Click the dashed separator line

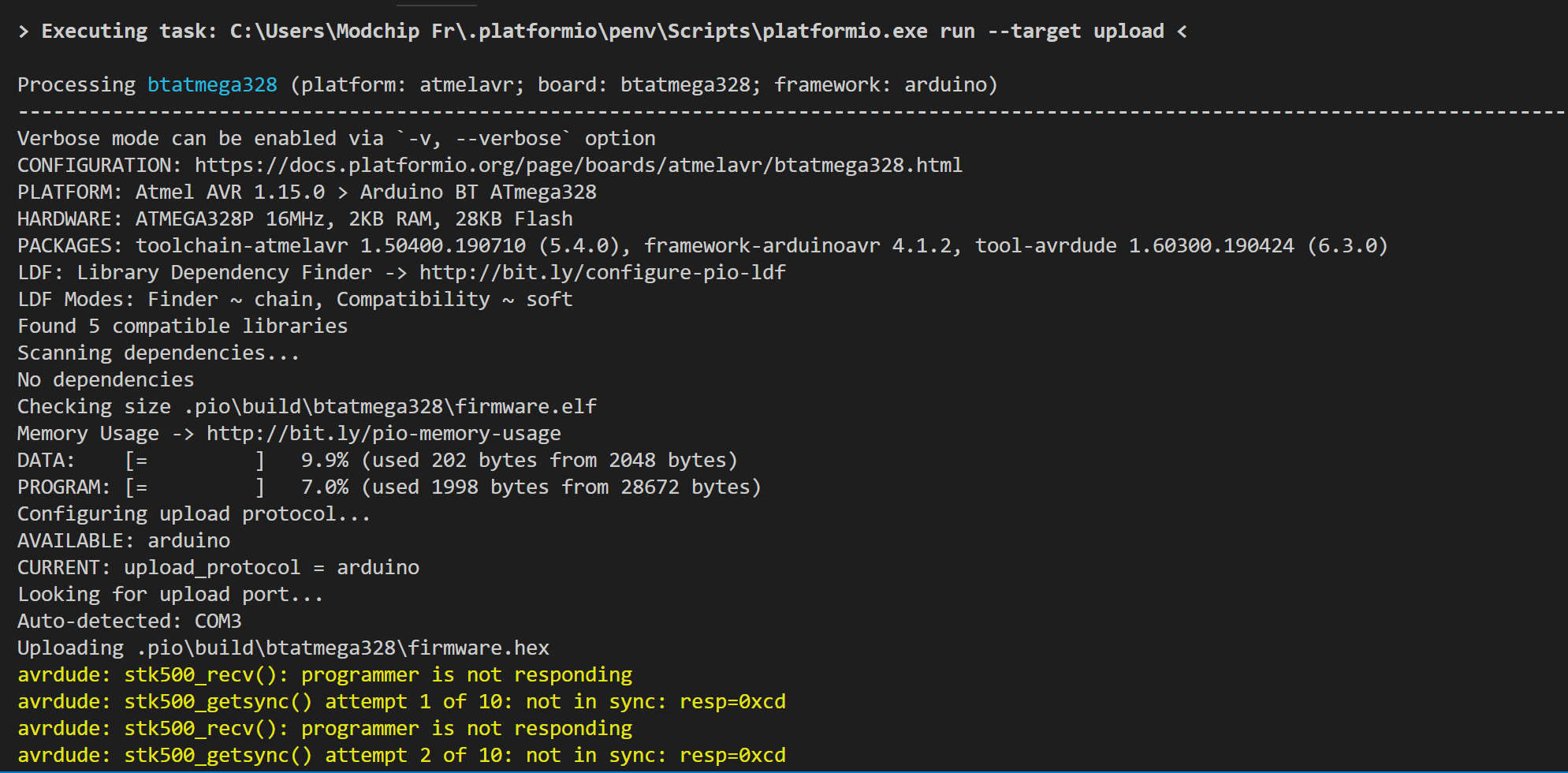[x=791, y=111]
